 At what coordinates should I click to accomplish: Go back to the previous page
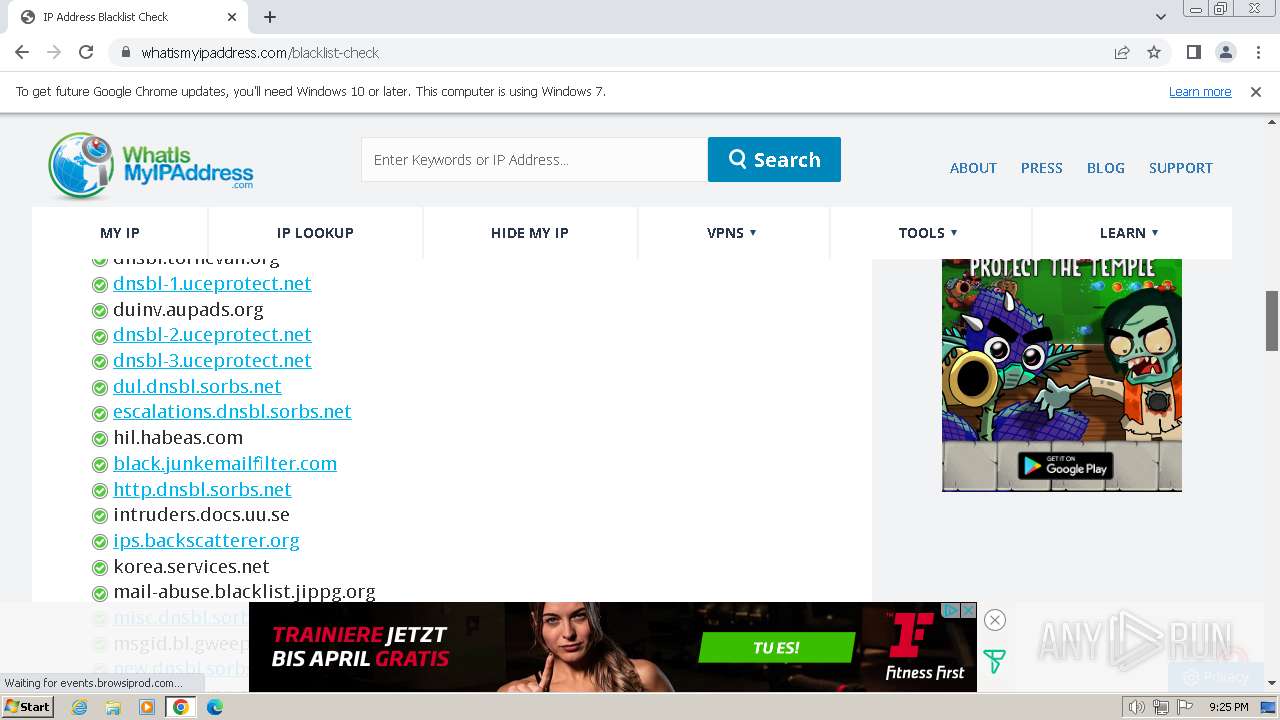point(22,52)
